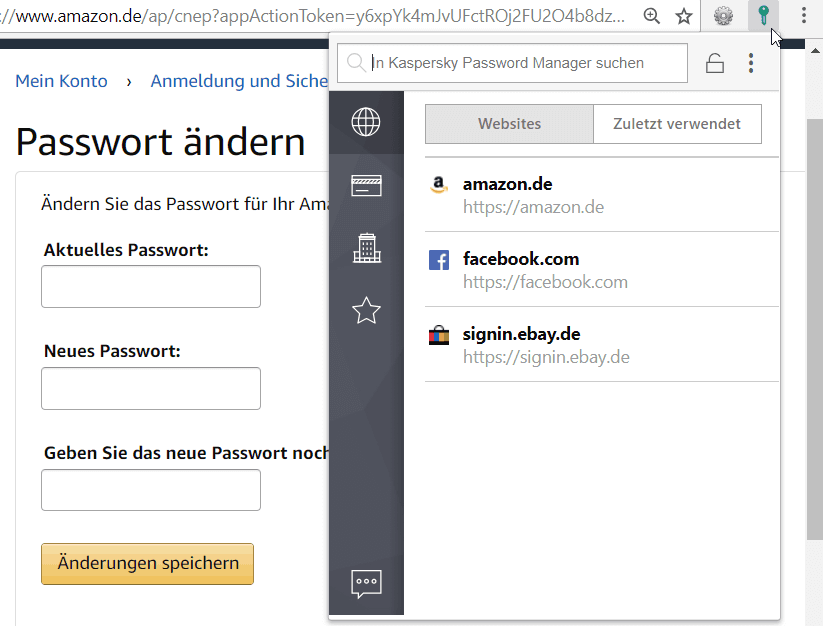Switch to the Zuletzt verwendet tab

[x=677, y=124]
